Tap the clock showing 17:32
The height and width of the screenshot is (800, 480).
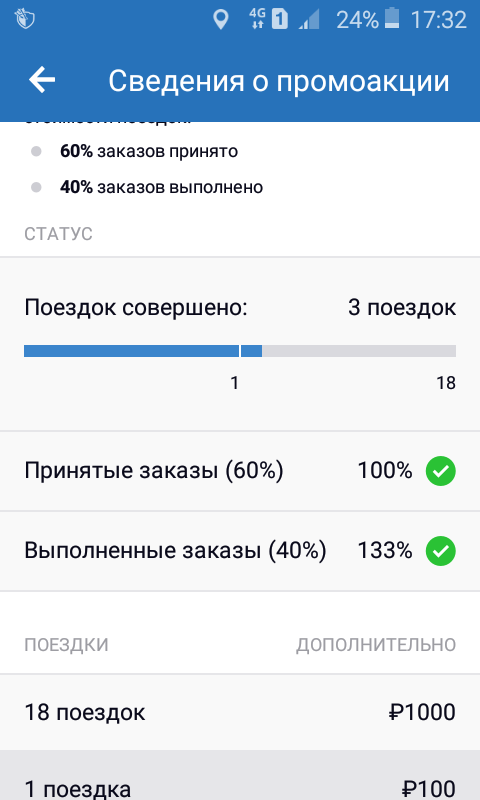click(x=439, y=20)
